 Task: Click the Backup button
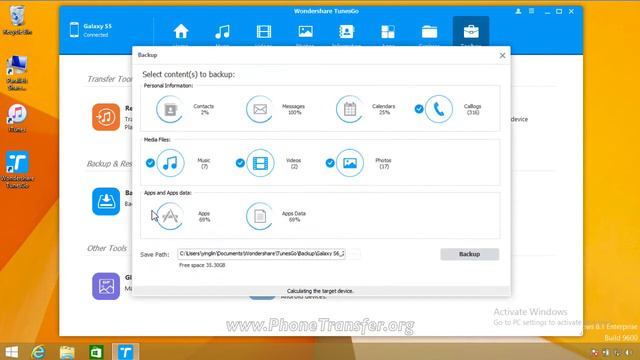(469, 254)
